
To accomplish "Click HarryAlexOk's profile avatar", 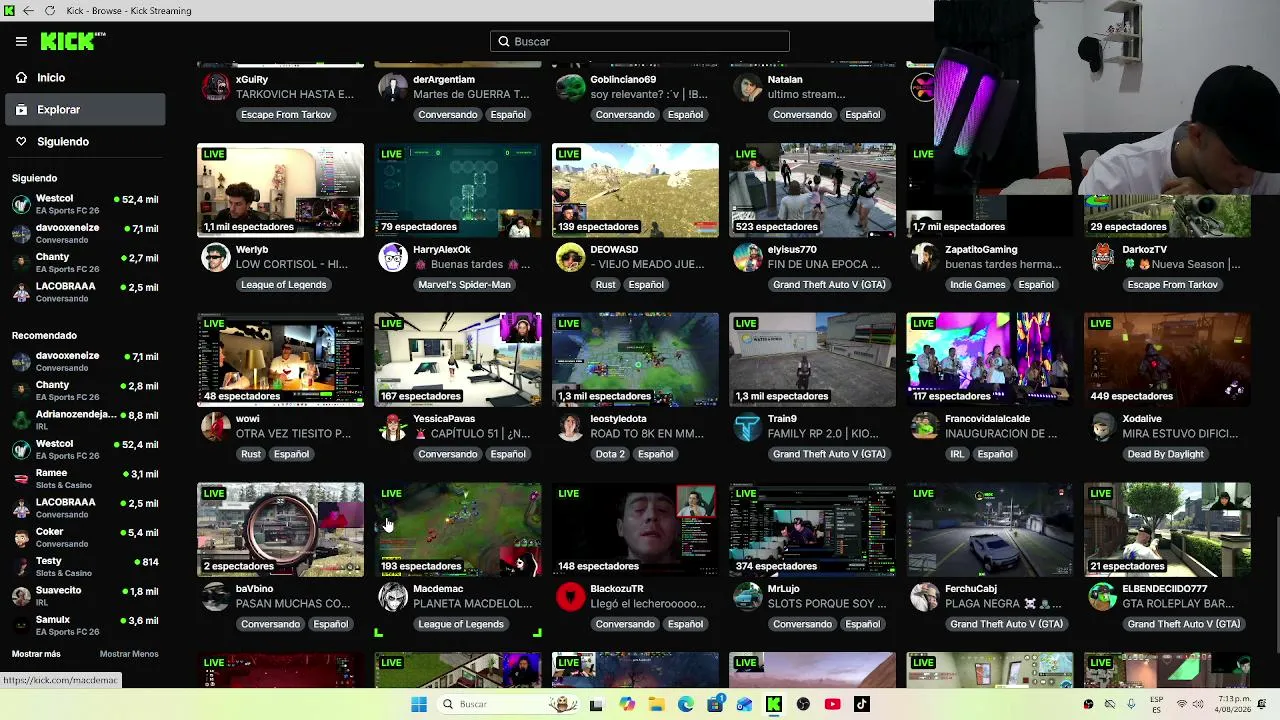I will click(x=393, y=258).
